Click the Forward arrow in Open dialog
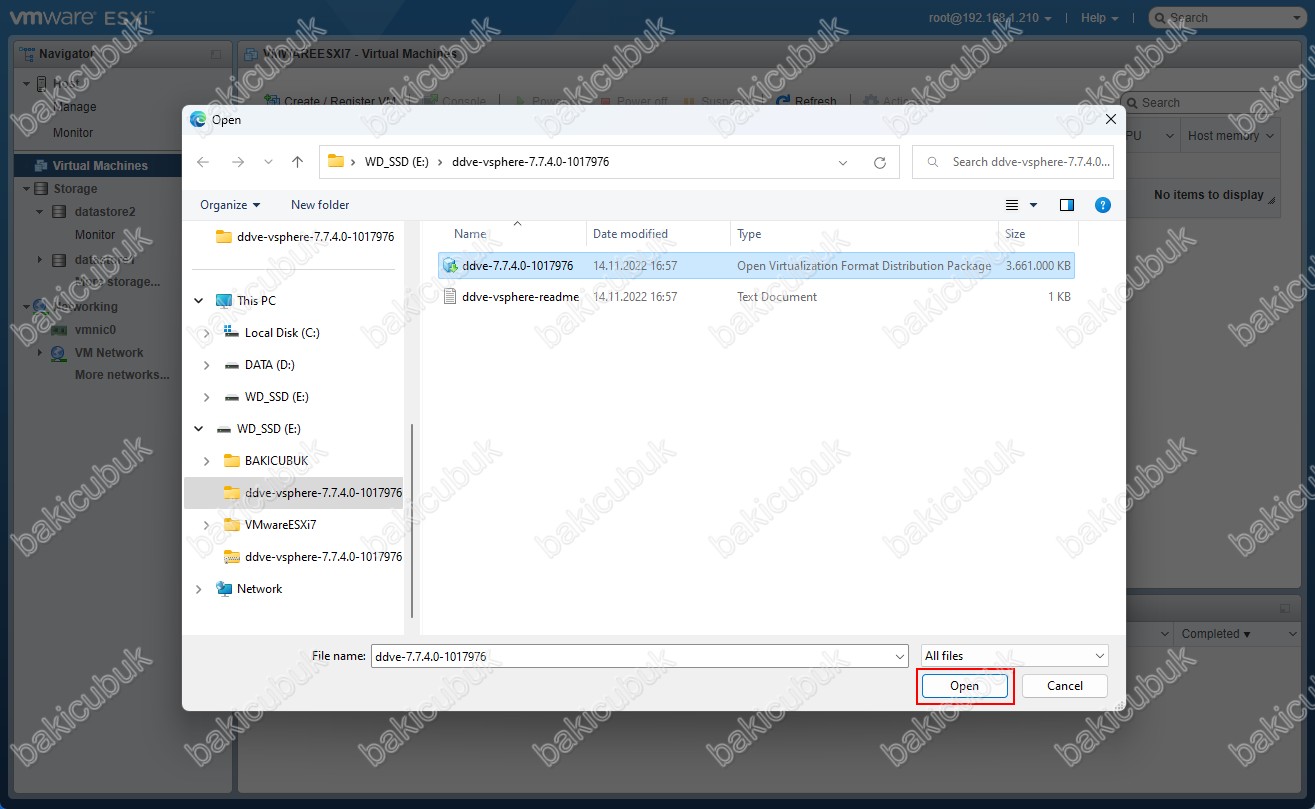Image resolution: width=1315 pixels, height=809 pixels. point(237,162)
